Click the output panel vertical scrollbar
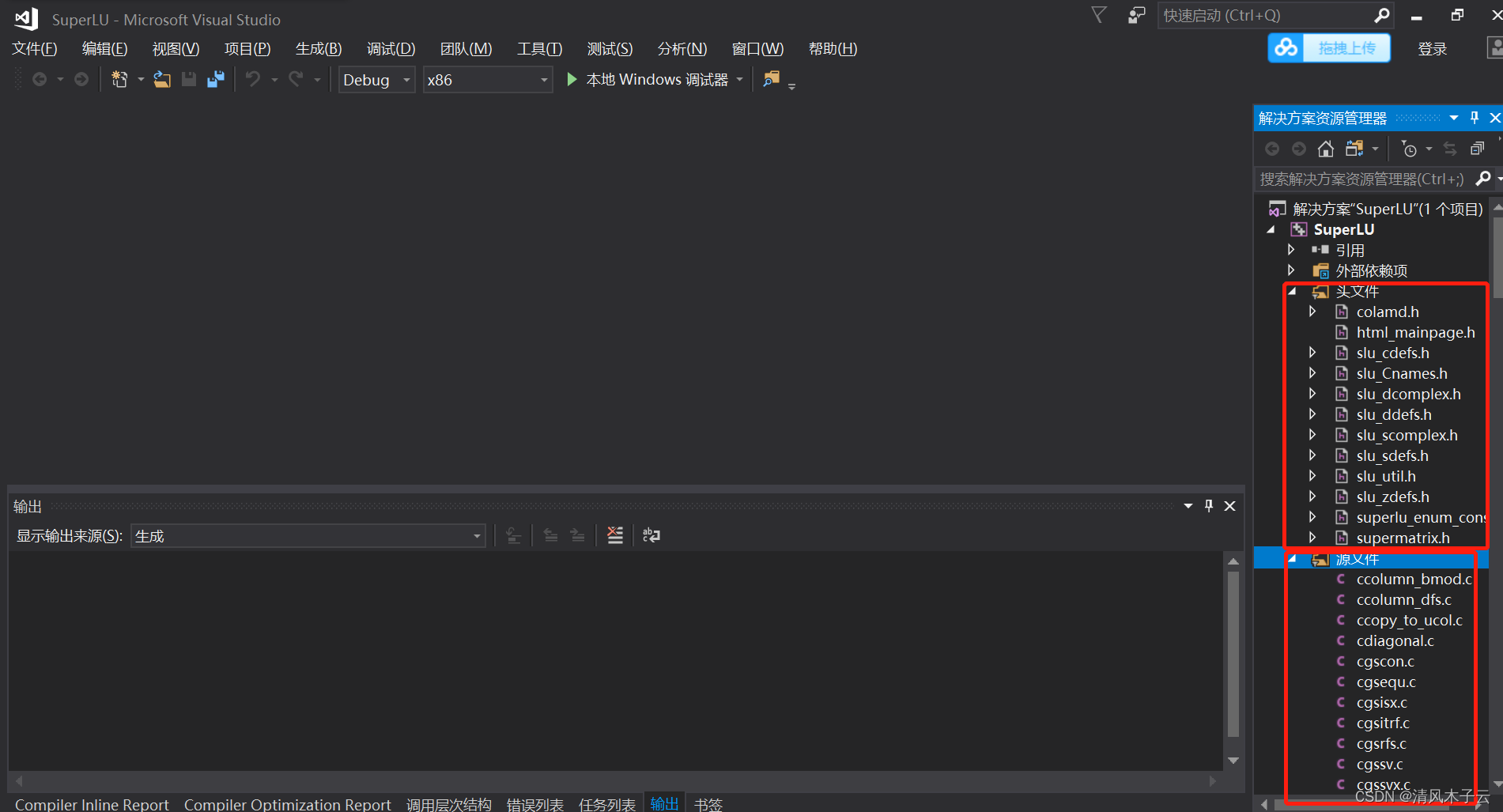The image size is (1503, 812). [1233, 654]
